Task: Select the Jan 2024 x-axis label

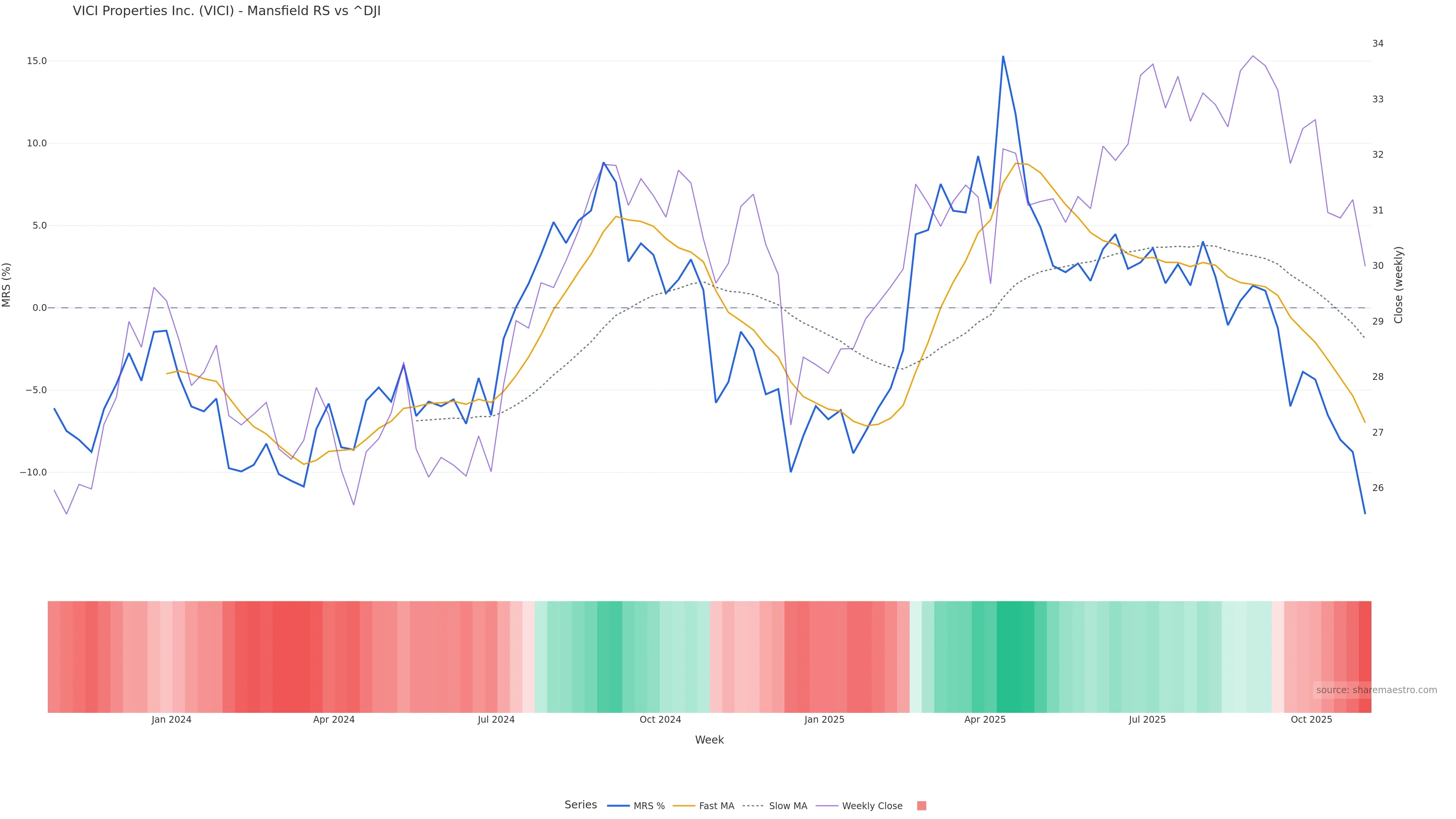Action: point(171,720)
